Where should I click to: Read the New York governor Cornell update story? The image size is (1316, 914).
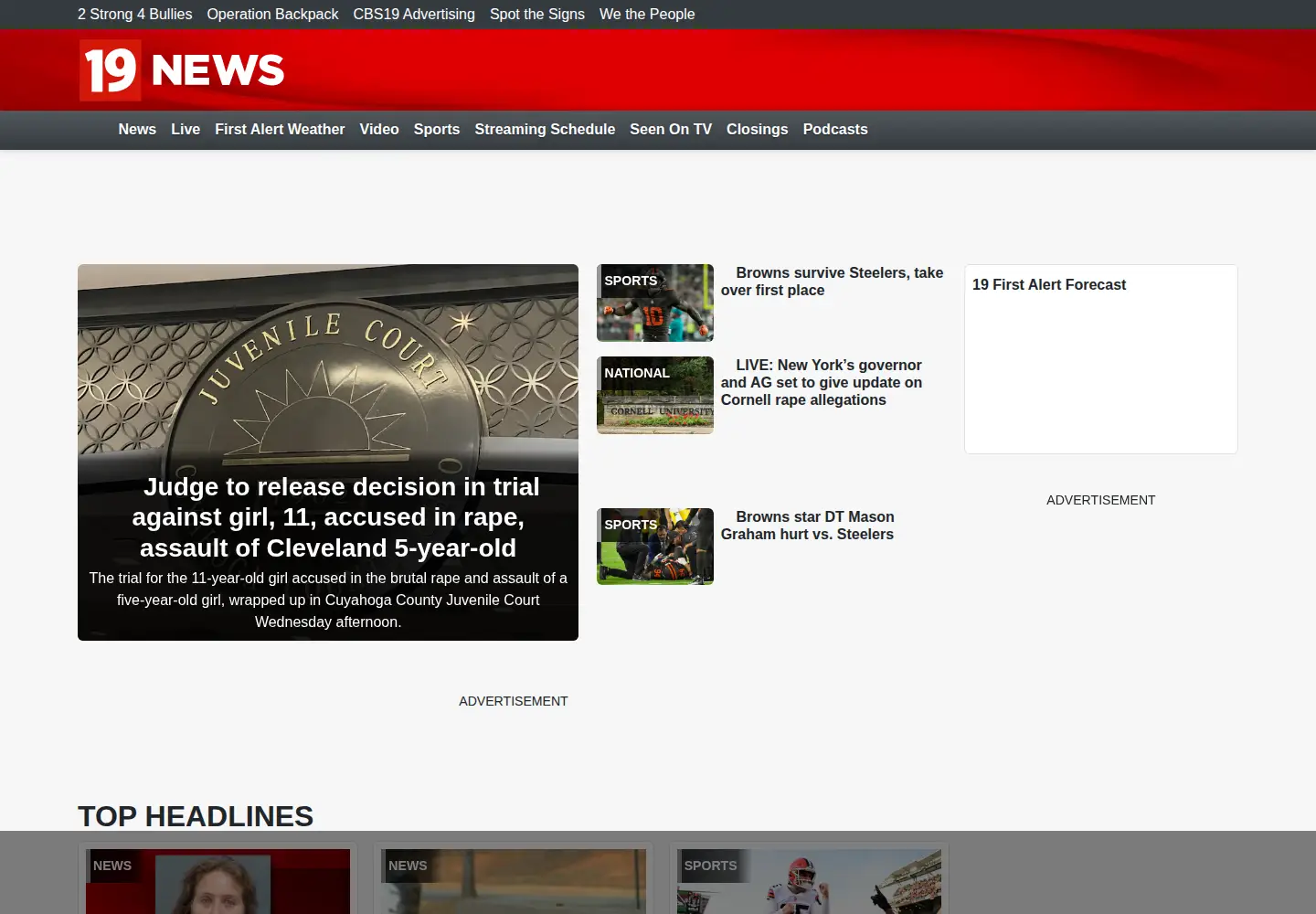coord(822,382)
